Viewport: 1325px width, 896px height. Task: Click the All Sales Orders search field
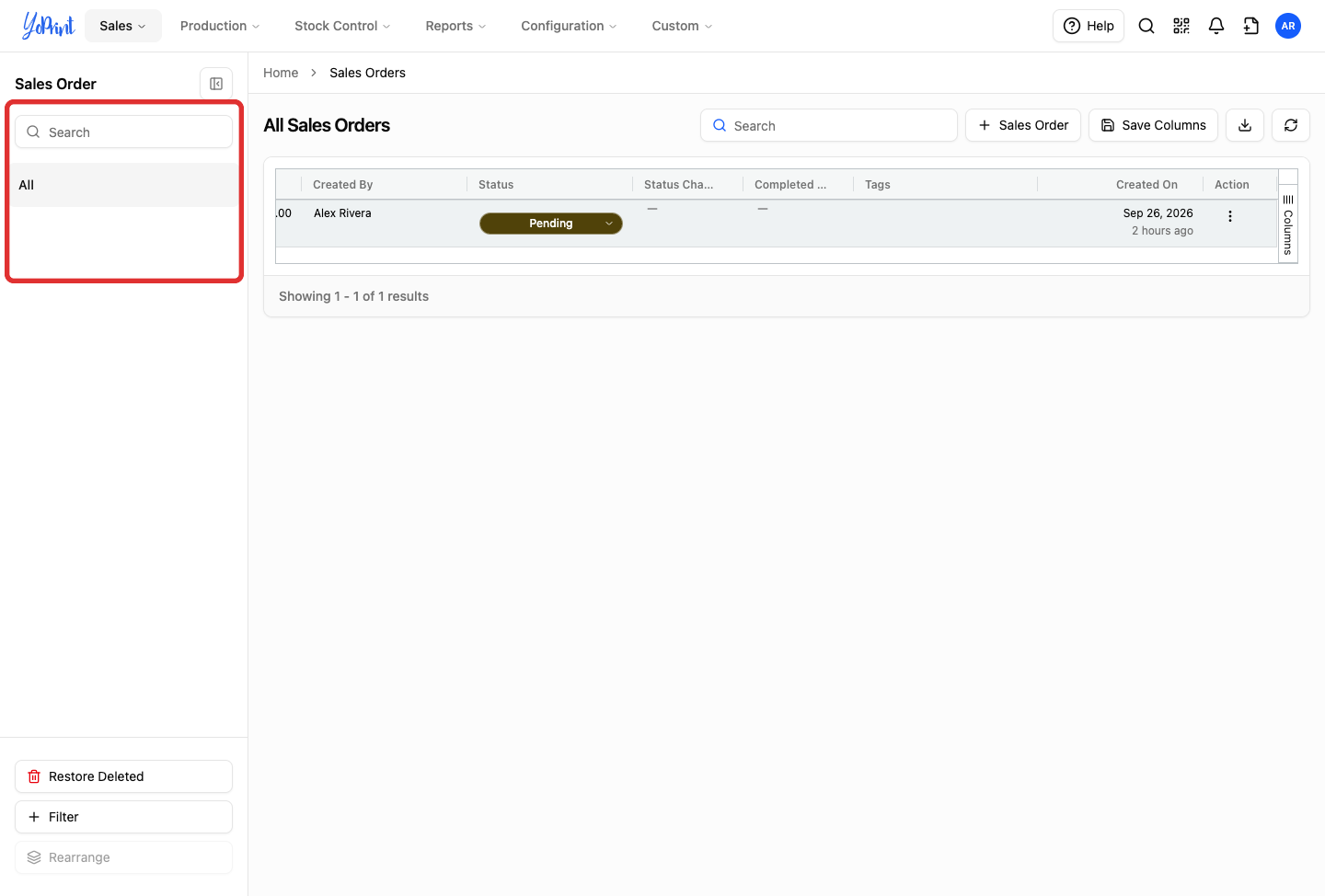pos(829,125)
